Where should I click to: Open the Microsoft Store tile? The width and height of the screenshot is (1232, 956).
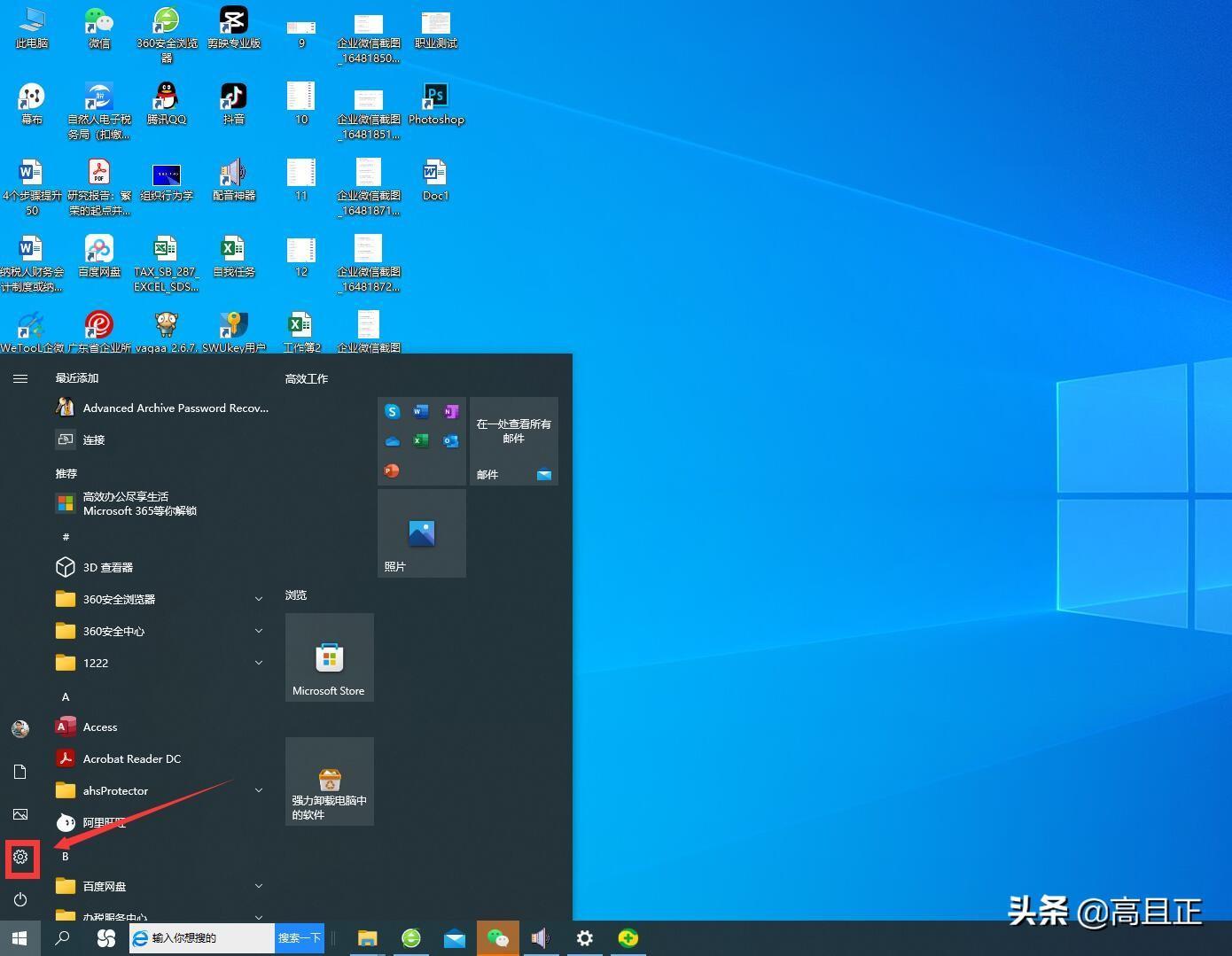coord(330,657)
